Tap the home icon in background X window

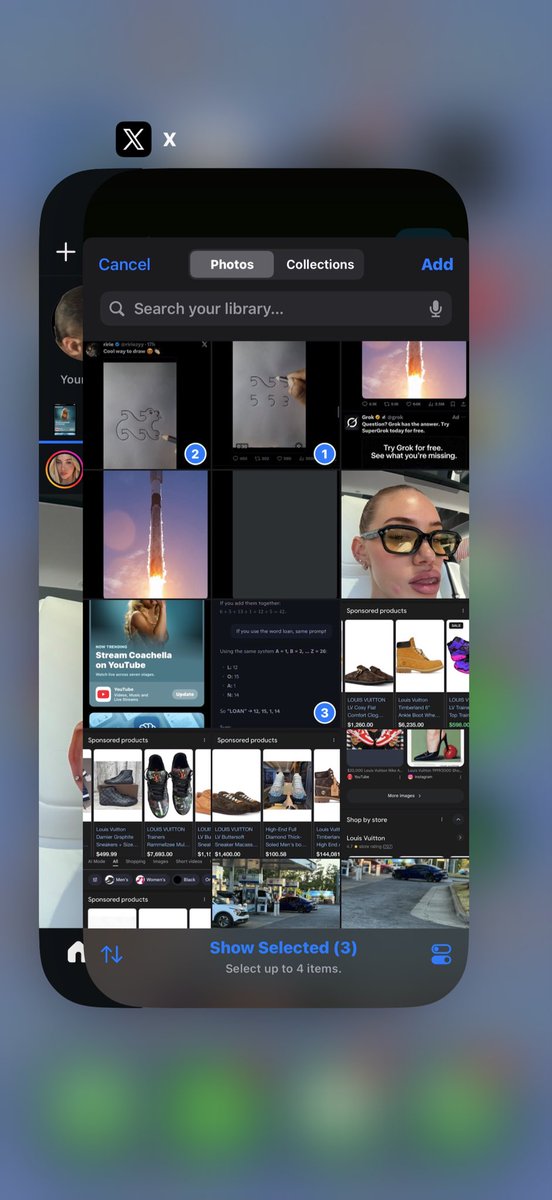pos(76,951)
